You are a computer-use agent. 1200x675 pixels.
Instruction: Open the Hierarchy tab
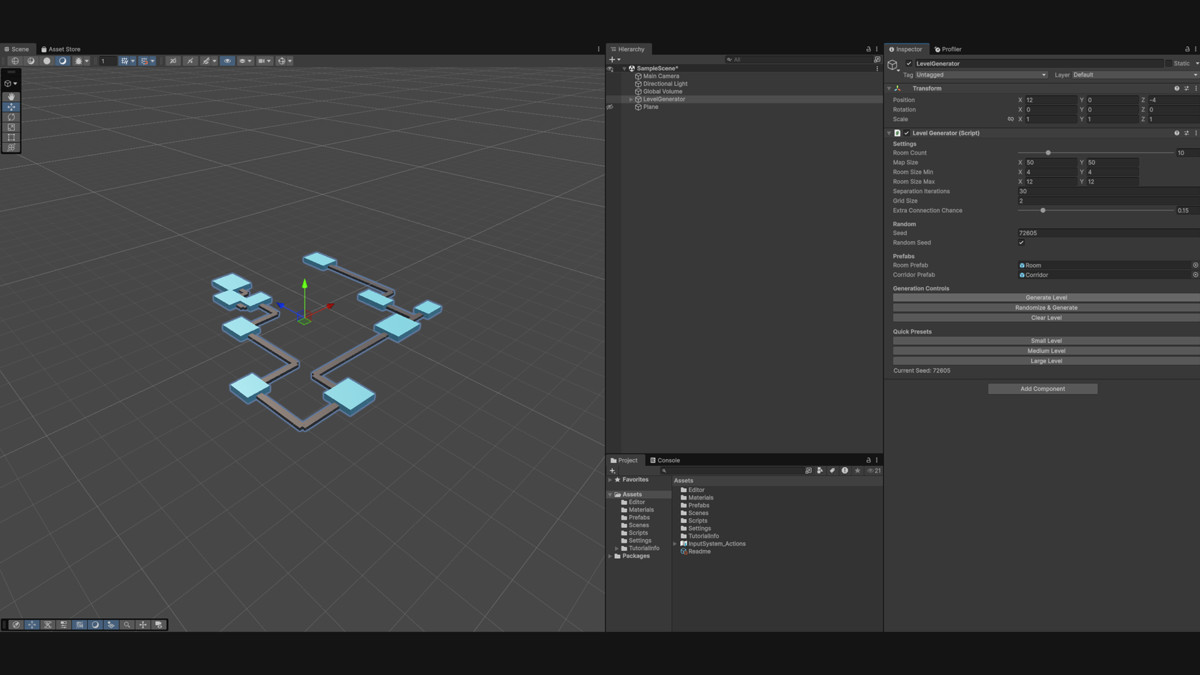[x=628, y=49]
